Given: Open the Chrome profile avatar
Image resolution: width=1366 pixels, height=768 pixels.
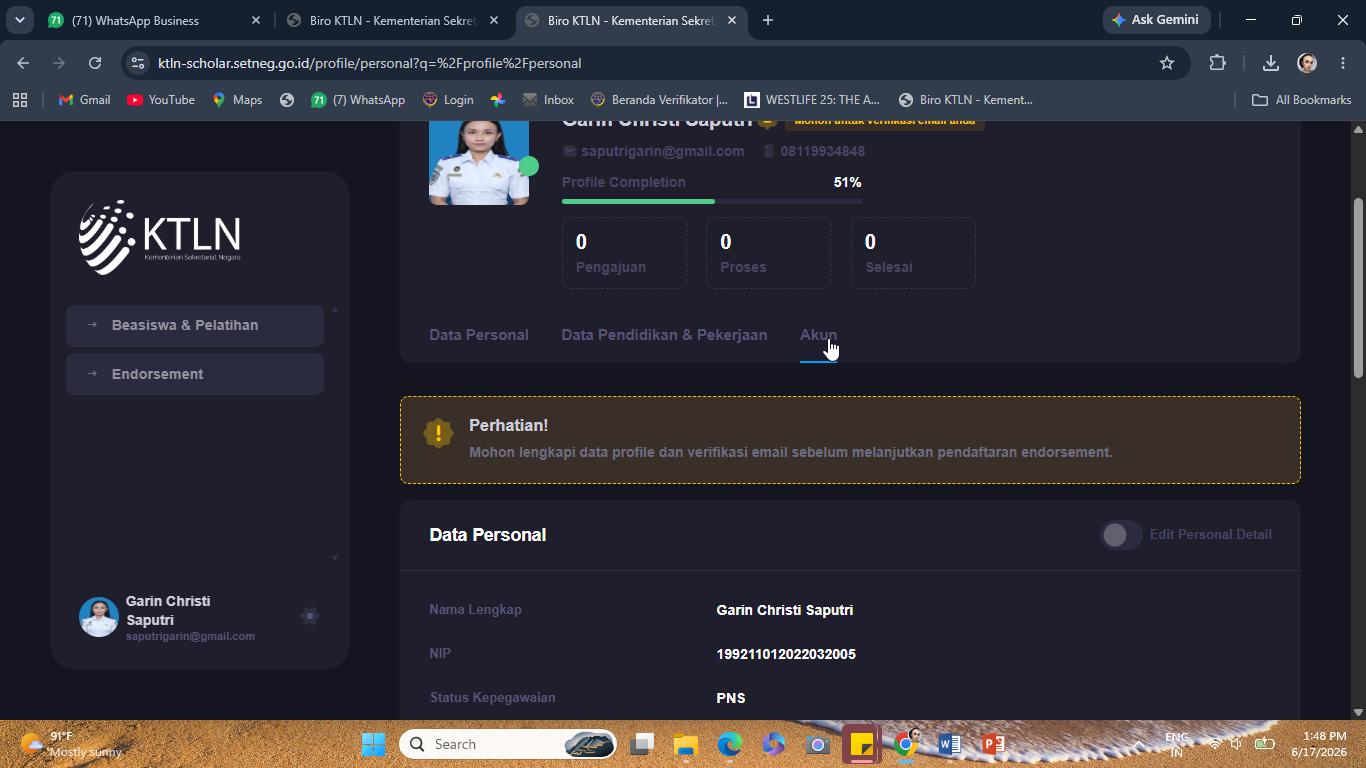Looking at the screenshot, I should click(x=1307, y=63).
